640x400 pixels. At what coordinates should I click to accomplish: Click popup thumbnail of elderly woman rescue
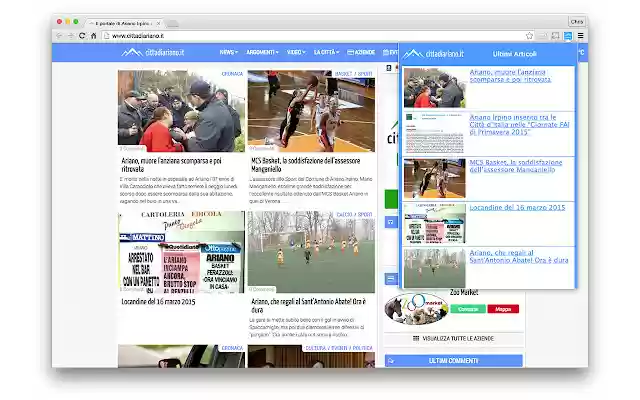coord(434,88)
